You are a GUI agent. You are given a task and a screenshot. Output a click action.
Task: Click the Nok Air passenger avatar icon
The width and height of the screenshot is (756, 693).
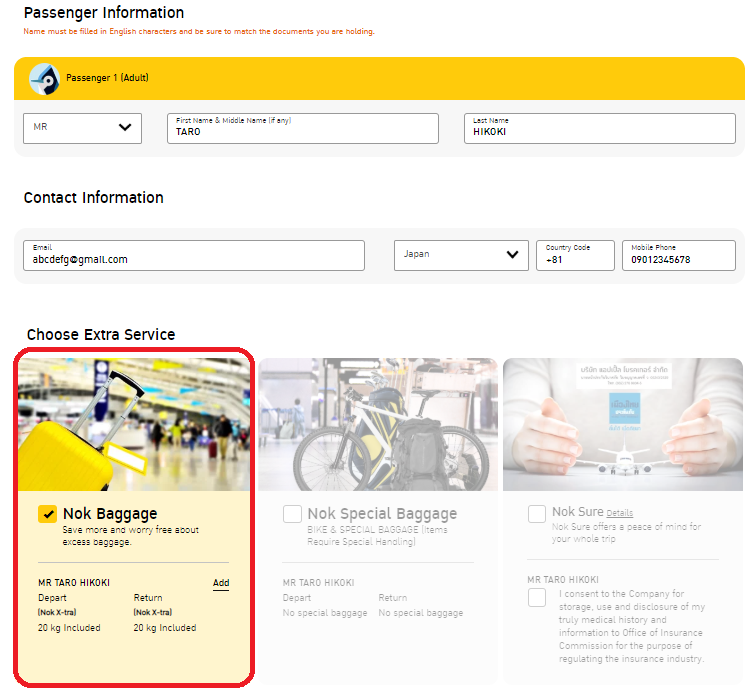44,79
